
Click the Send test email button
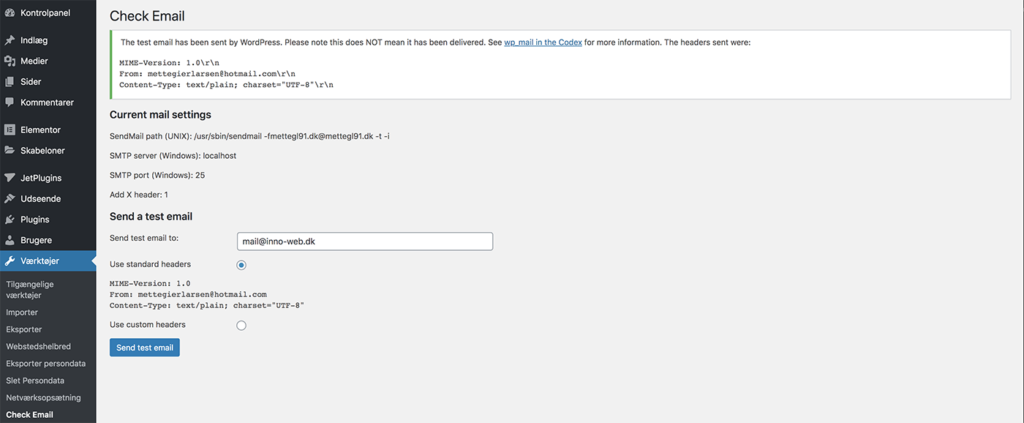coord(144,347)
